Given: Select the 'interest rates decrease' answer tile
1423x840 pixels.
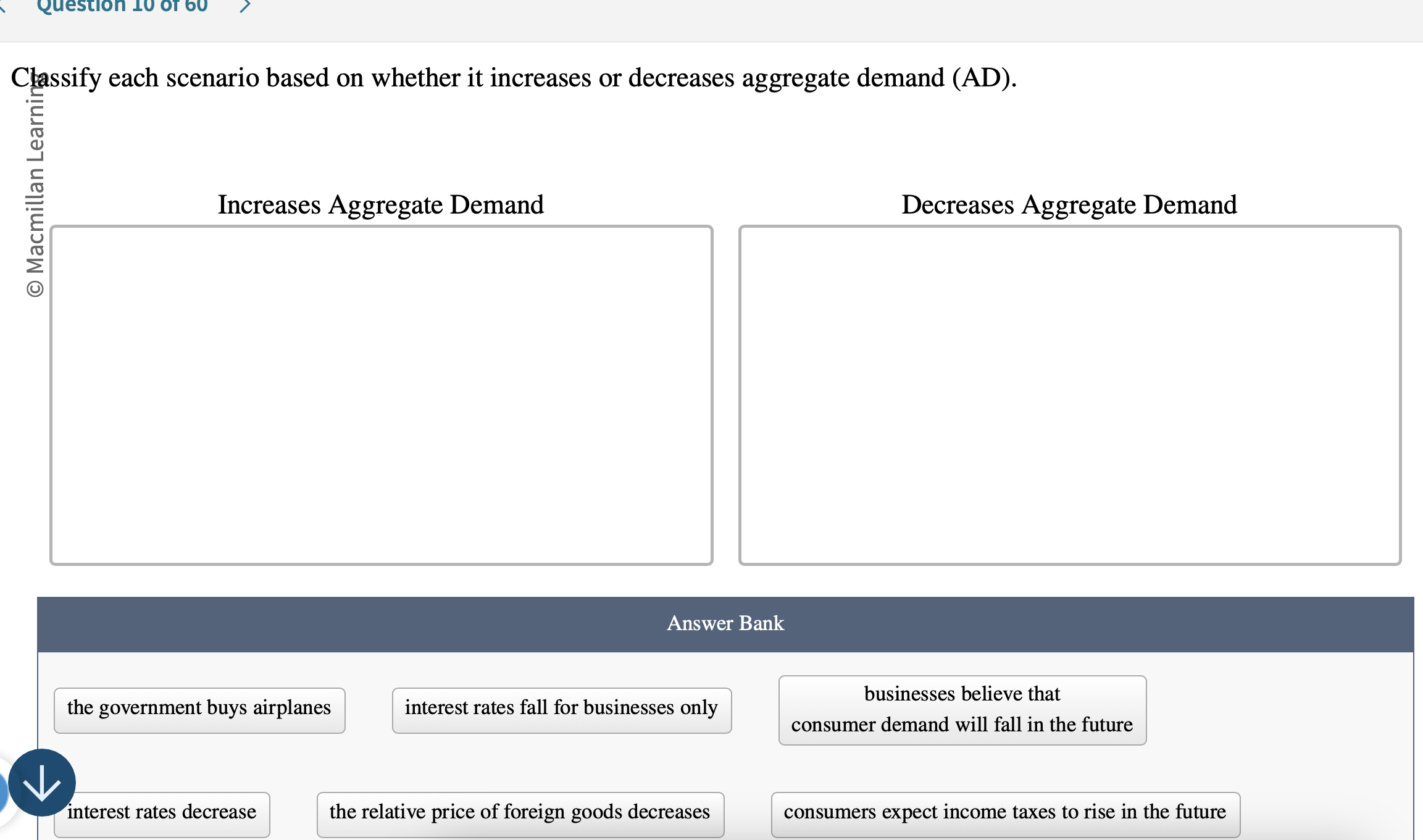Looking at the screenshot, I should tap(161, 812).
